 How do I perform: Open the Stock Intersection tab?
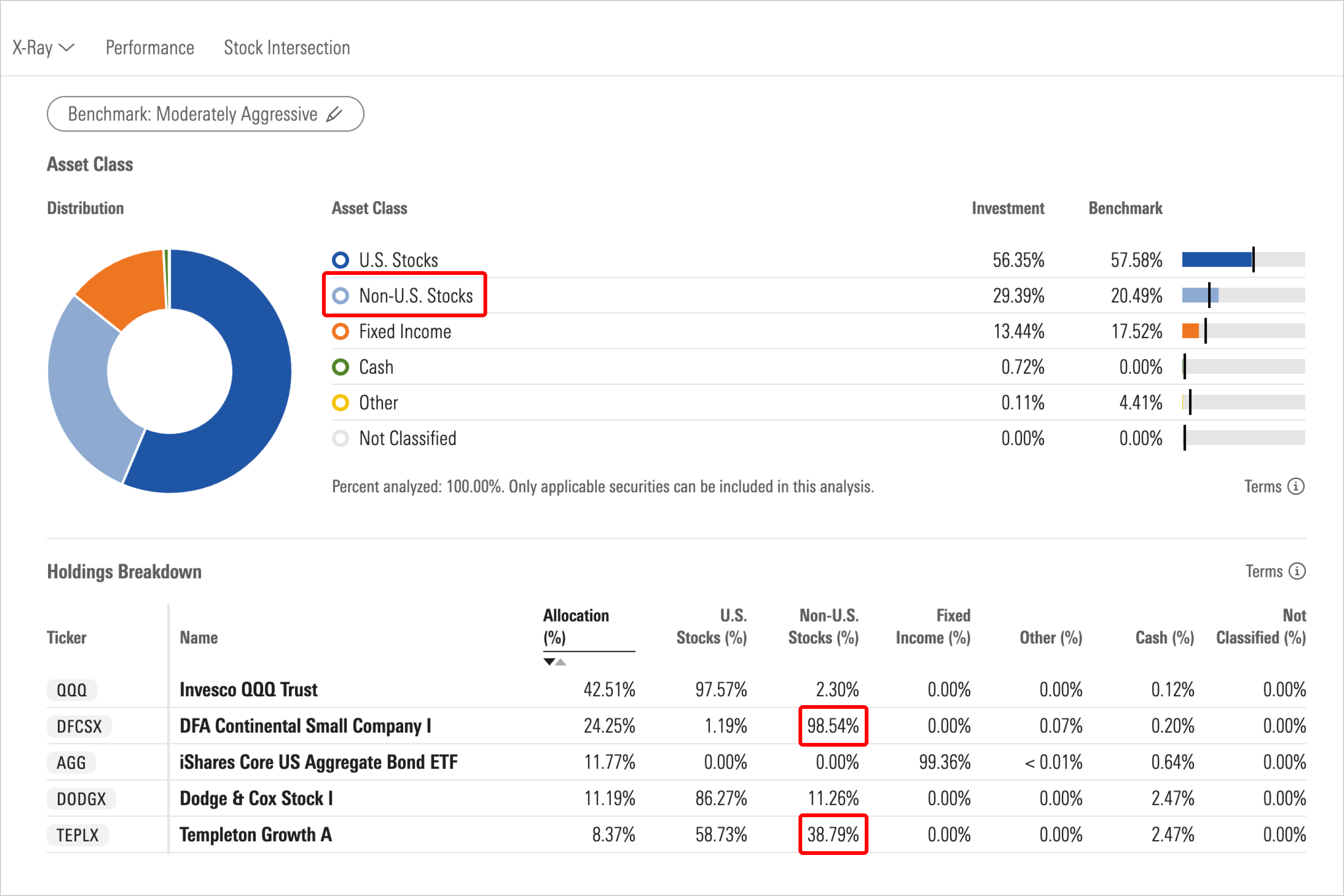(x=287, y=48)
